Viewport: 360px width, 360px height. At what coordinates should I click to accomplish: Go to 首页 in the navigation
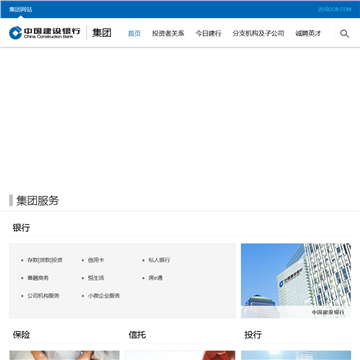(x=135, y=33)
